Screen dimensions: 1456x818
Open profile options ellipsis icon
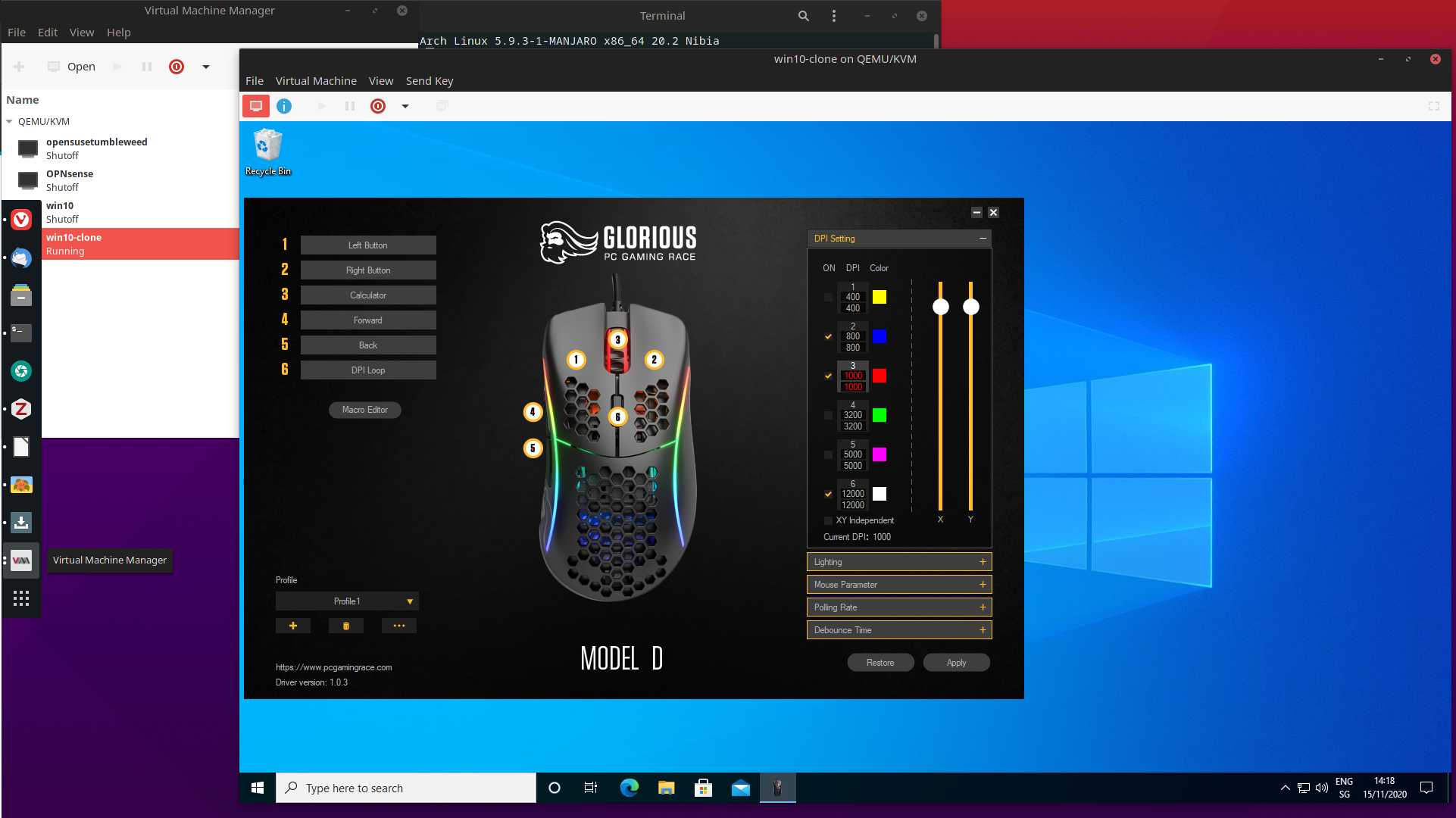(x=399, y=626)
